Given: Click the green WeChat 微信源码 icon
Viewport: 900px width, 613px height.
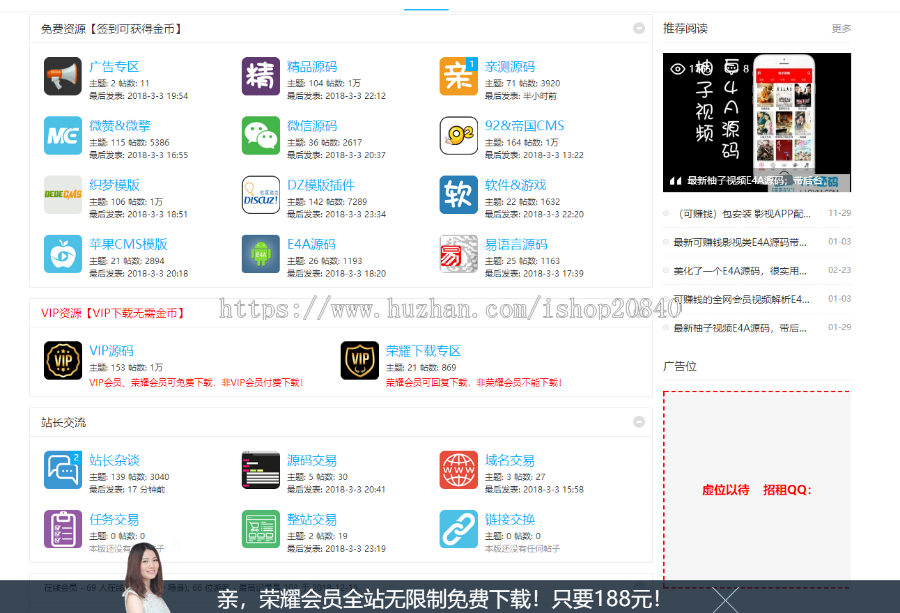Looking at the screenshot, I should pos(260,135).
